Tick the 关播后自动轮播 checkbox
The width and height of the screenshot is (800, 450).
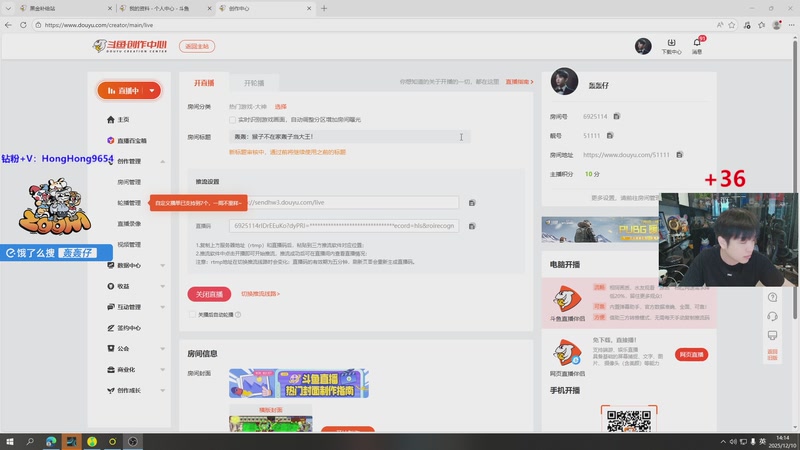click(192, 314)
